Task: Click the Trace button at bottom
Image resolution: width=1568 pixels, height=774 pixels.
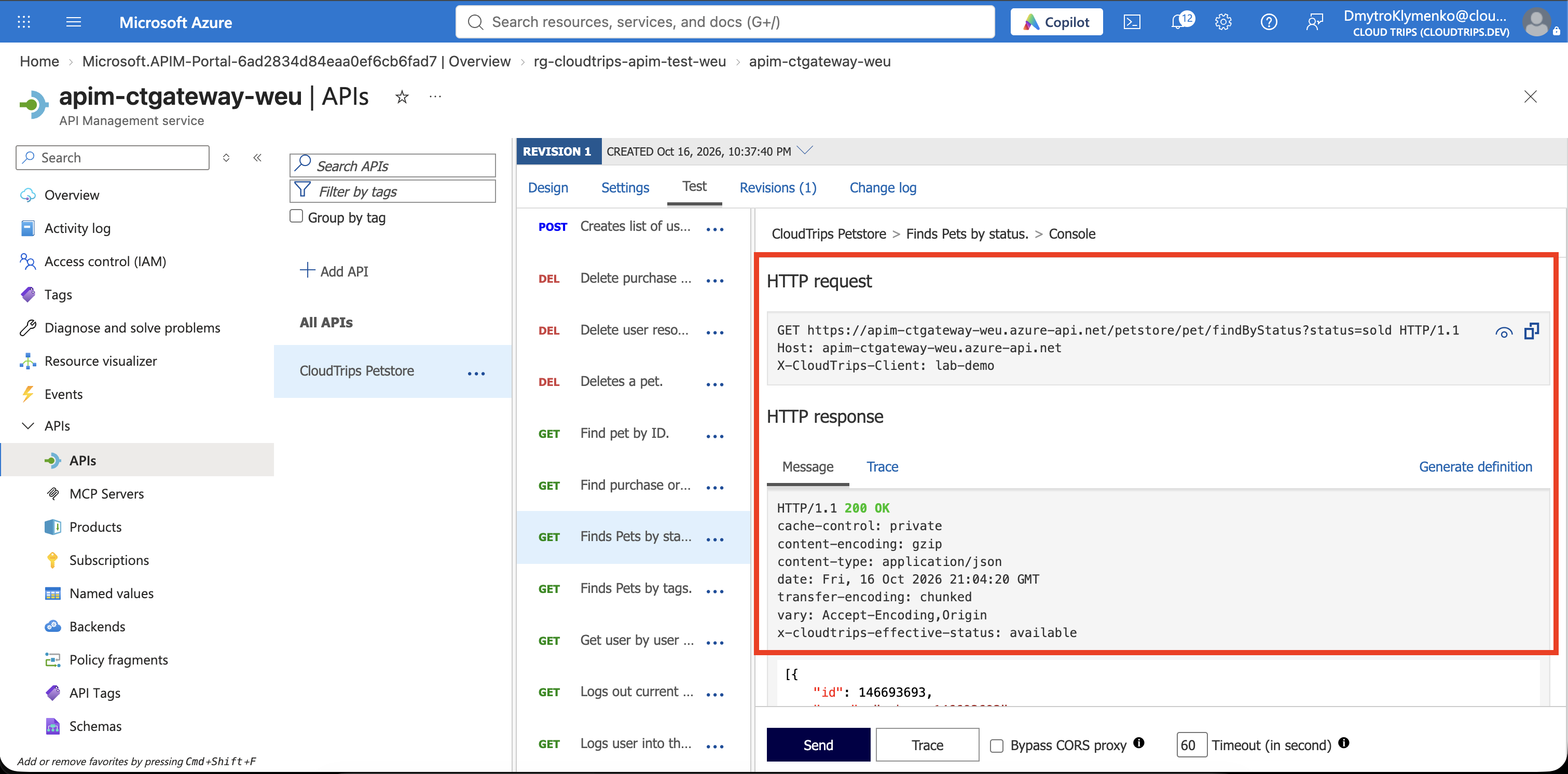Action: click(927, 745)
